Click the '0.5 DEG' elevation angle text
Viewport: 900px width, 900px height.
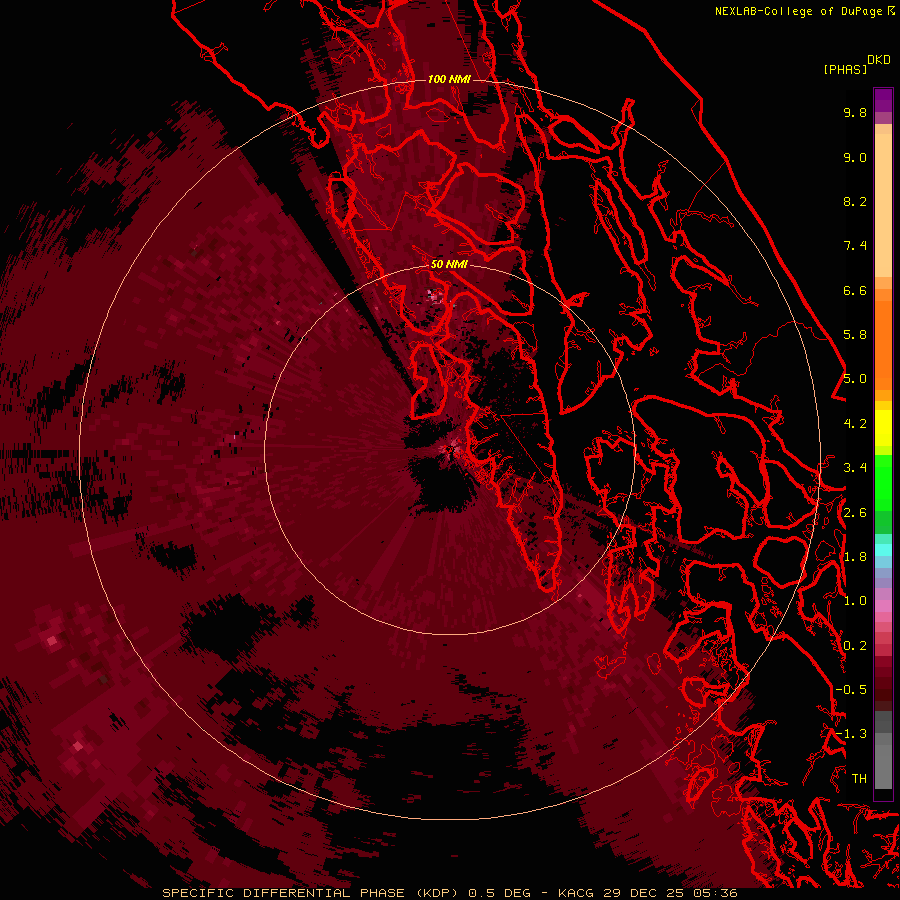499,893
